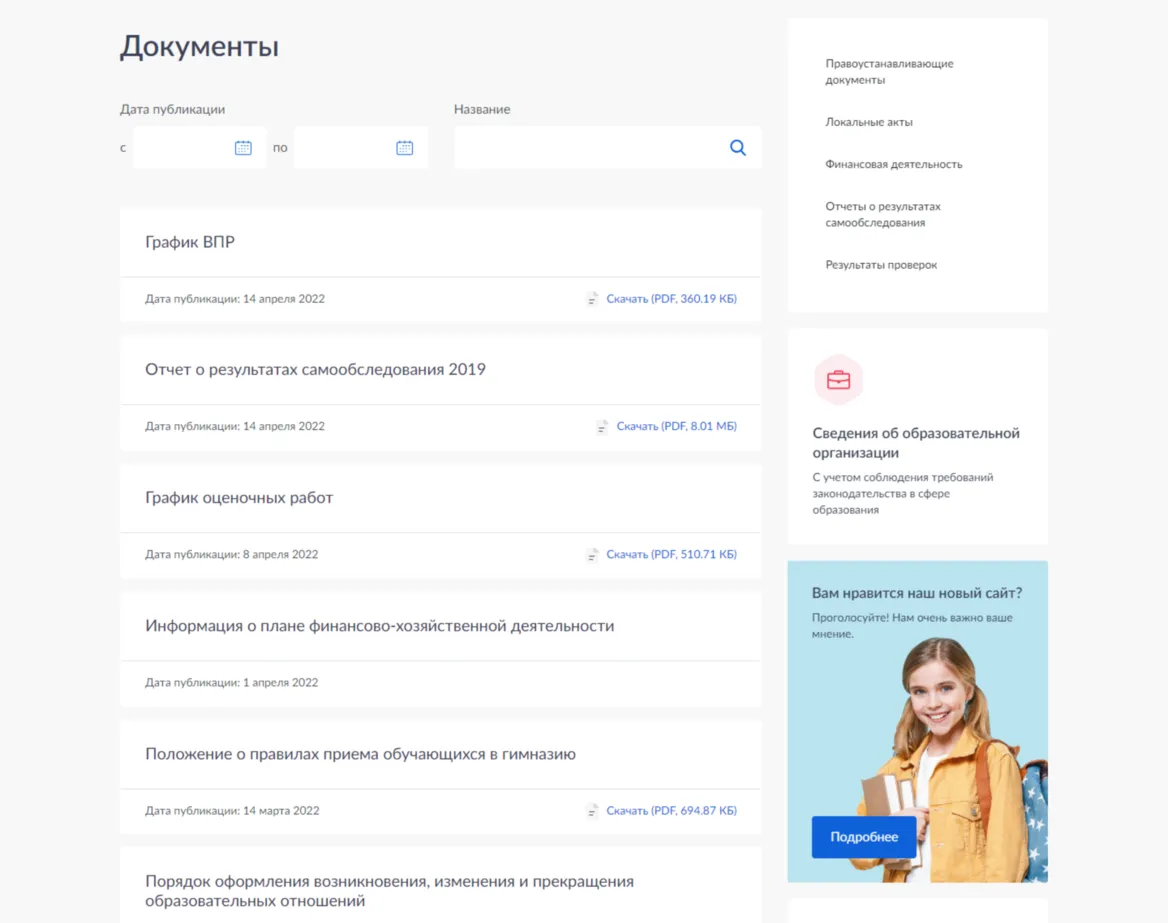The image size is (1168, 923).
Task: Open Информация о плане финансово-хозяйственной деятельности
Action: click(x=380, y=626)
